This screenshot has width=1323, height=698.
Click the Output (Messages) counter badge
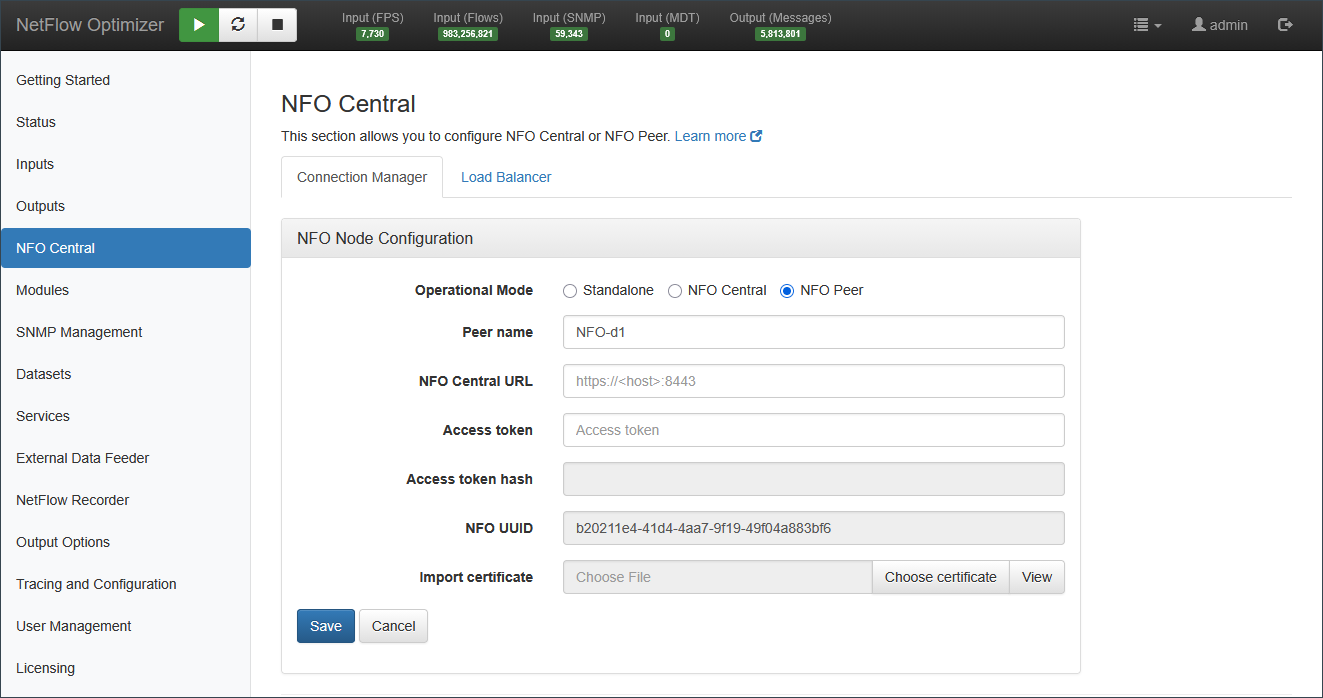pos(780,34)
